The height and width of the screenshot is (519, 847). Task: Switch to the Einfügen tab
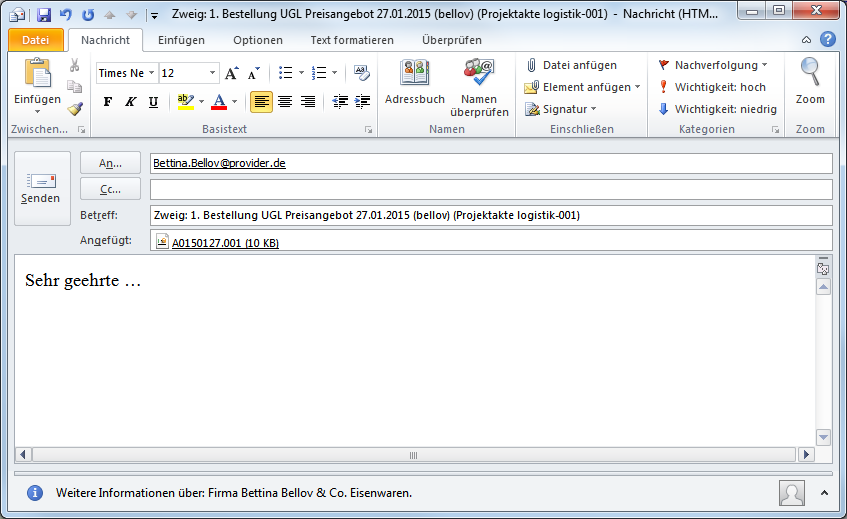point(181,40)
